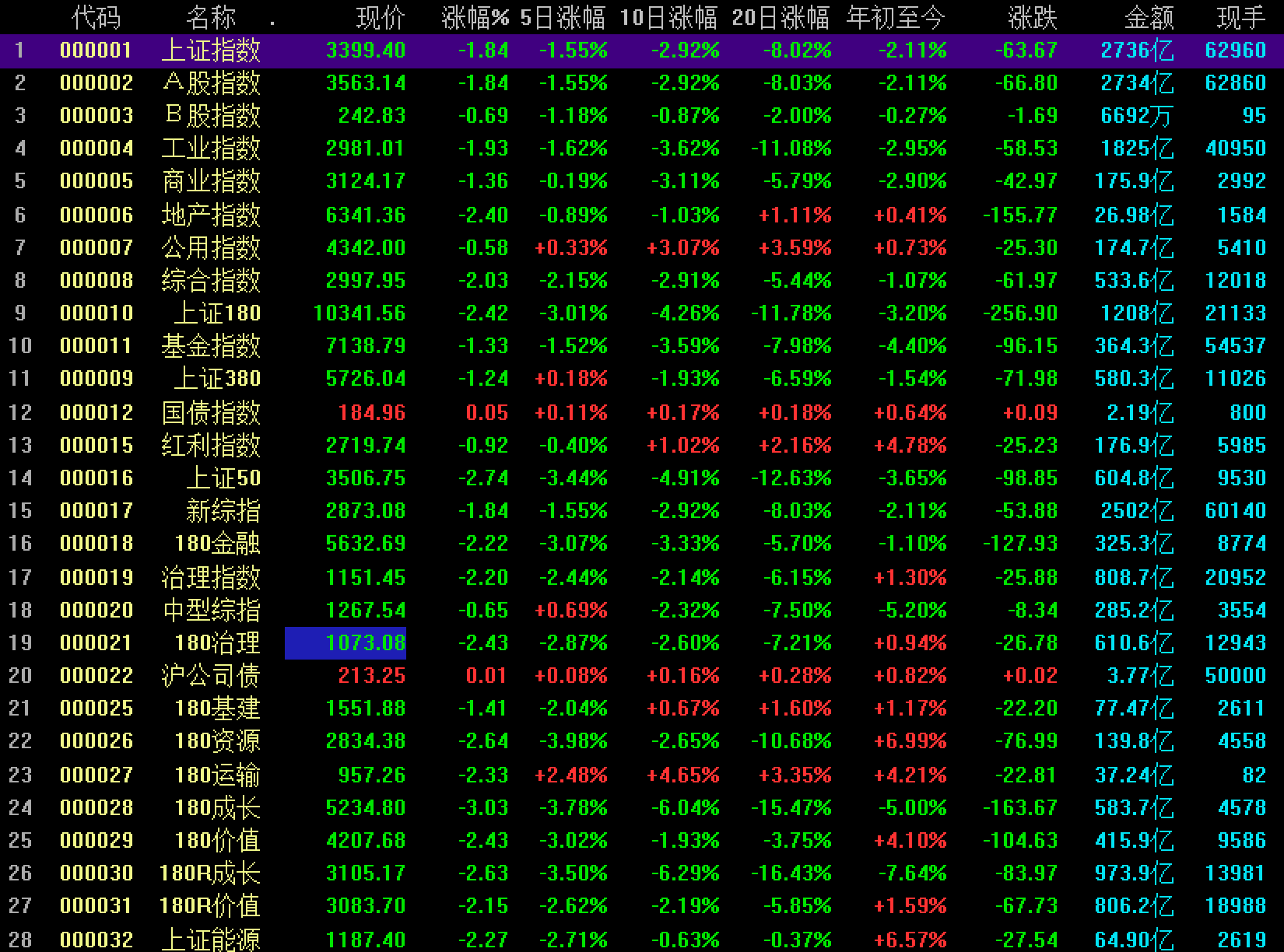Select 商业指数 in the list
The width and height of the screenshot is (1284, 952).
[211, 181]
